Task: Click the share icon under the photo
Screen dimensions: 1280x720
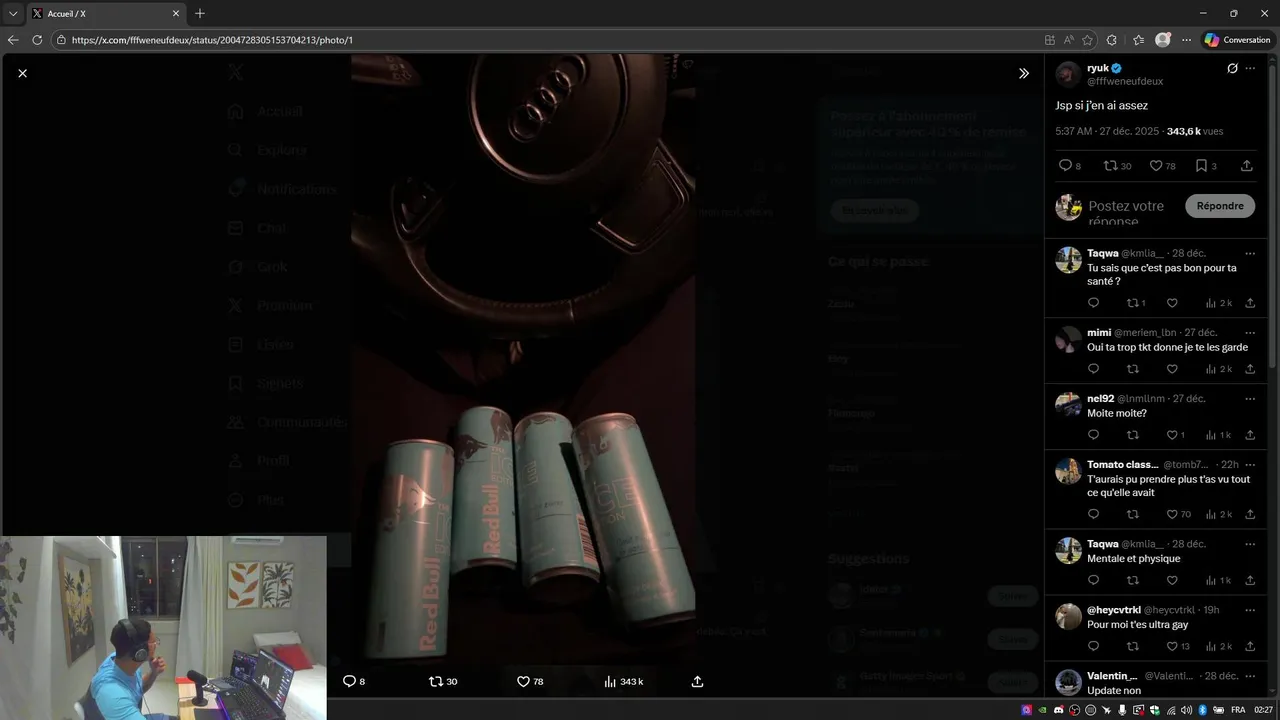Action: [x=697, y=681]
